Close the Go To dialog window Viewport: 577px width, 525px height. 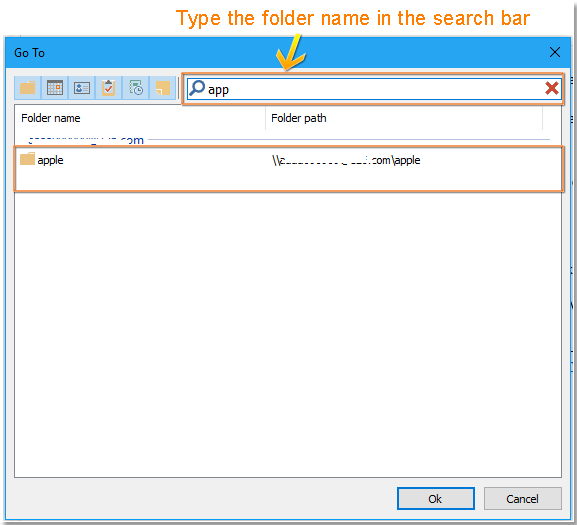pyautogui.click(x=555, y=52)
